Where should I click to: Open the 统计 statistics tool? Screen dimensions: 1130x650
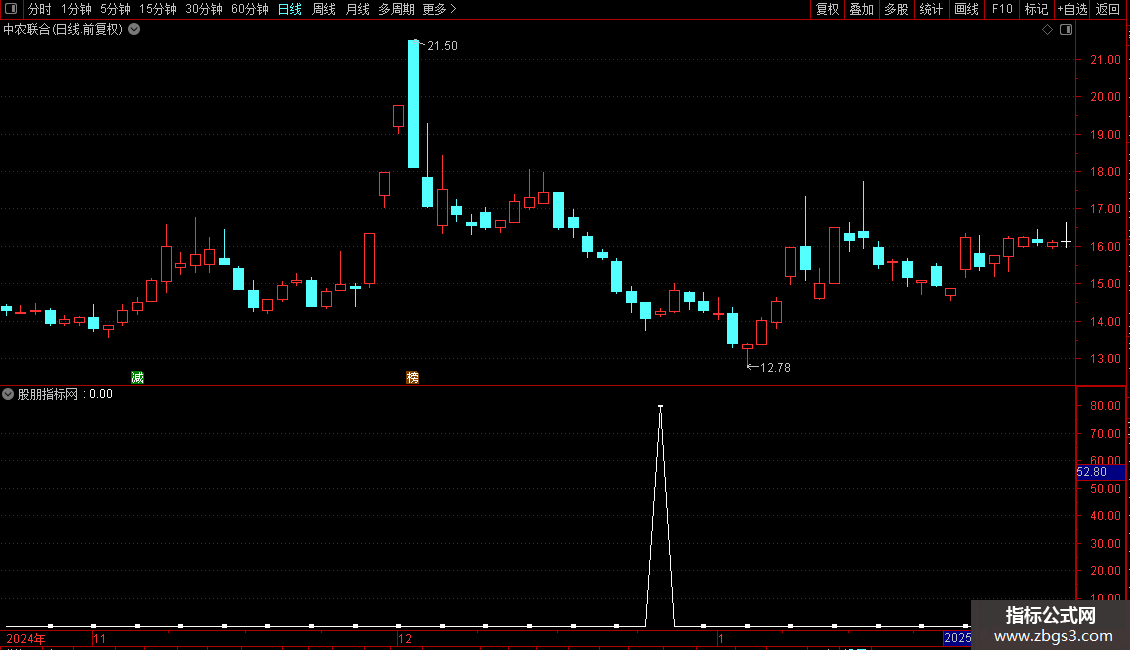[931, 9]
